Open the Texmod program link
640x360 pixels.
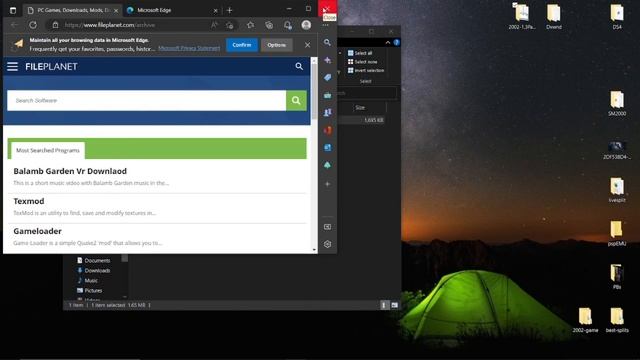(29, 201)
